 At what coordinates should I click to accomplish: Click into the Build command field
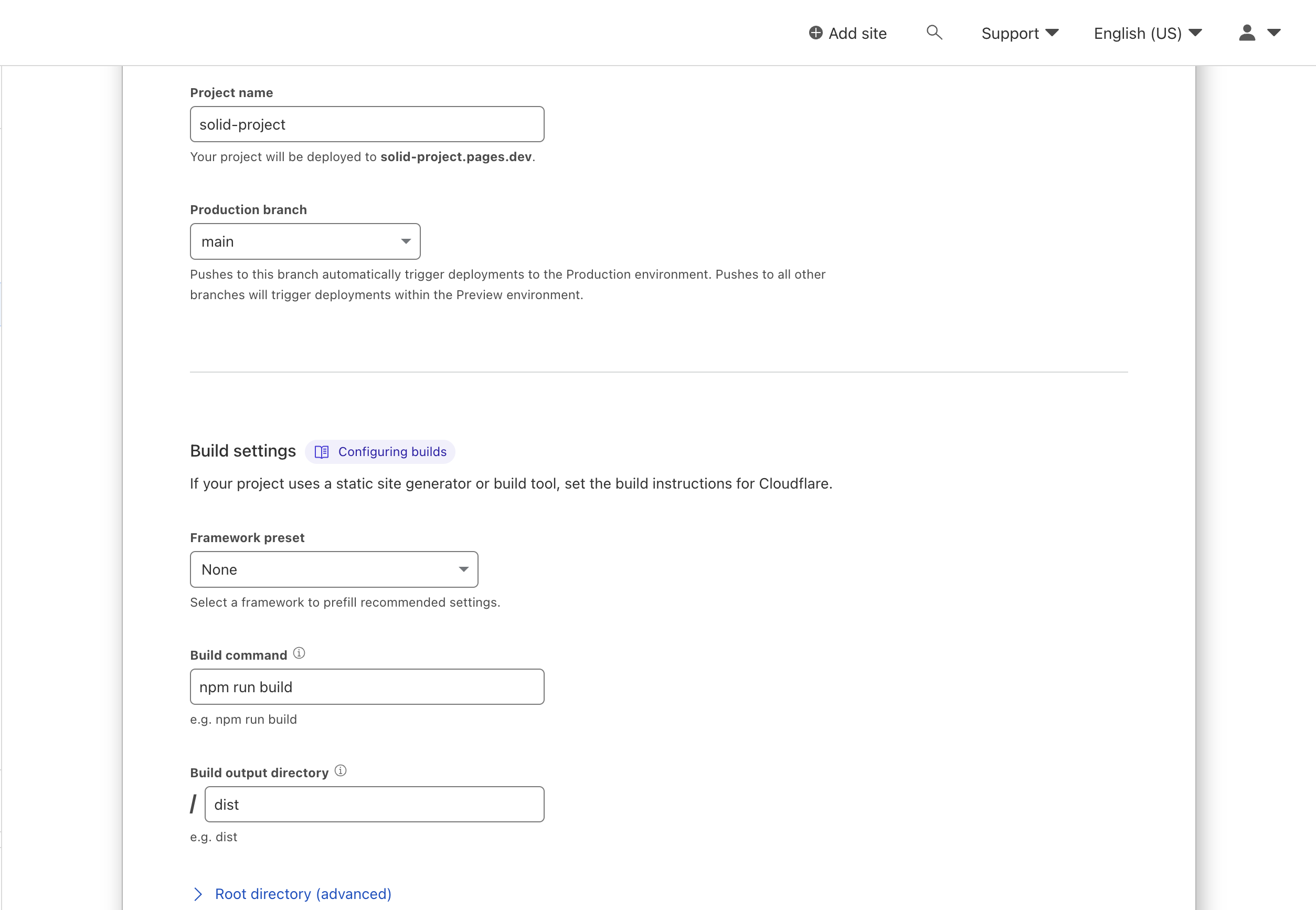(x=366, y=686)
